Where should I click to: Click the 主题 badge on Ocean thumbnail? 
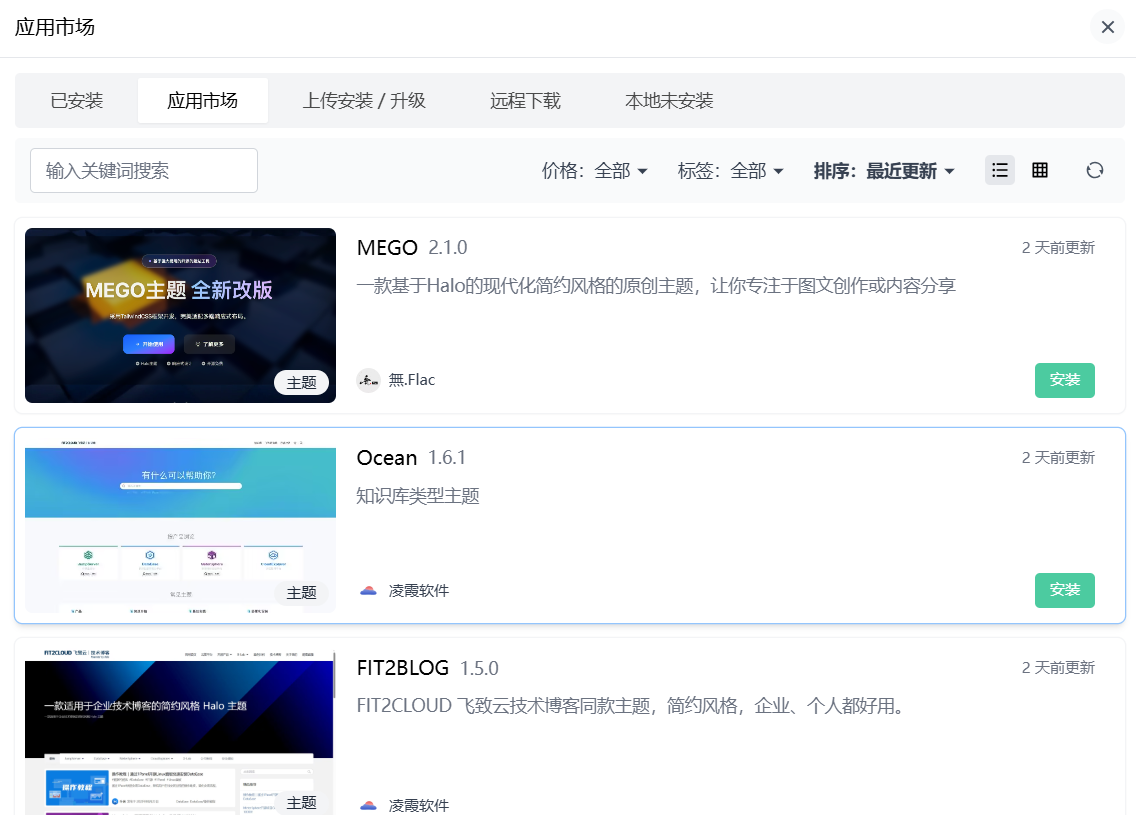point(301,593)
